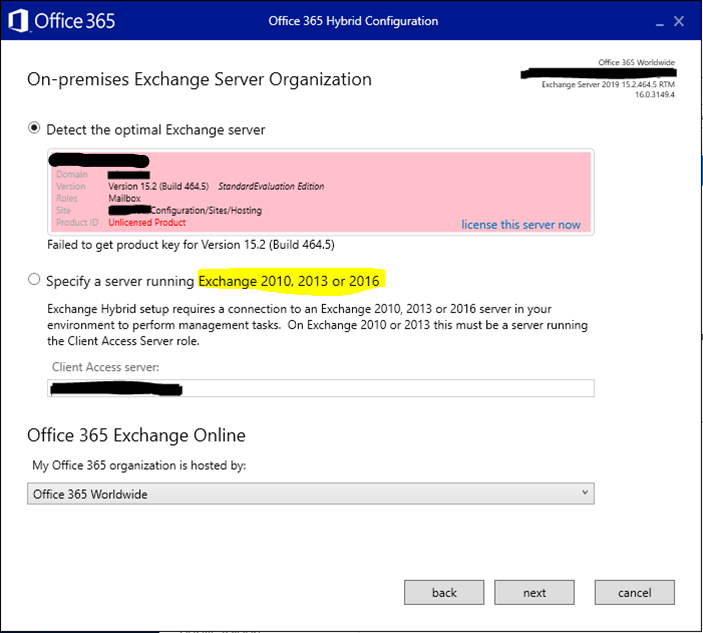Click the 'StandardEvaluation Edition' text
703x633 pixels.
click(x=271, y=186)
